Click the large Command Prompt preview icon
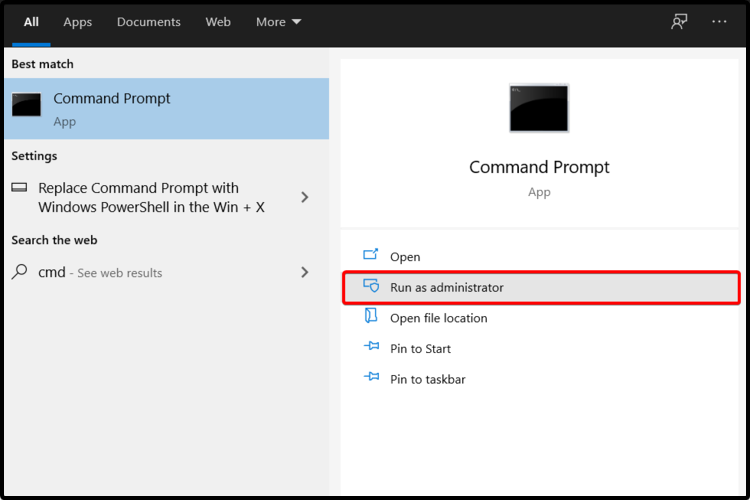 (539, 108)
